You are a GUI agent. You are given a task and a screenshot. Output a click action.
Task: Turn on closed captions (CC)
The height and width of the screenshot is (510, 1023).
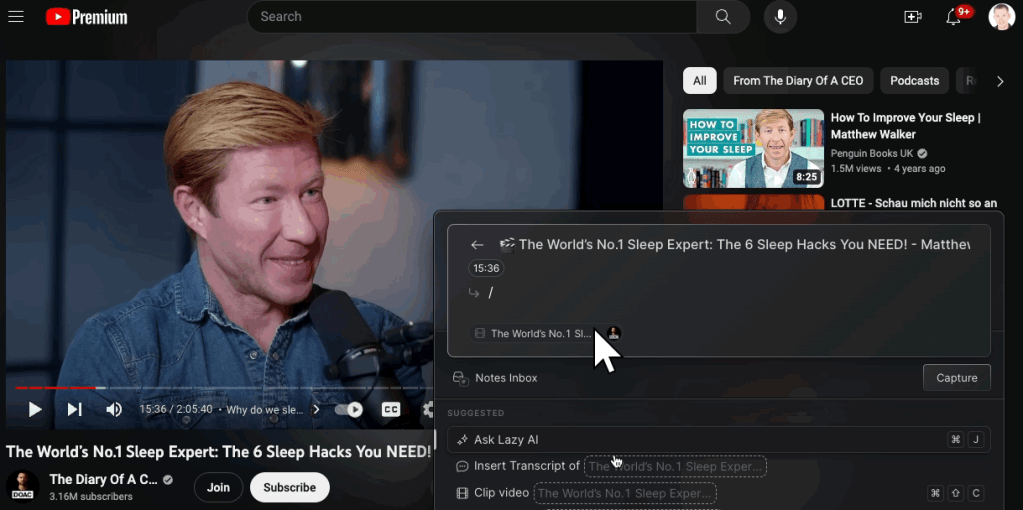[x=391, y=409]
